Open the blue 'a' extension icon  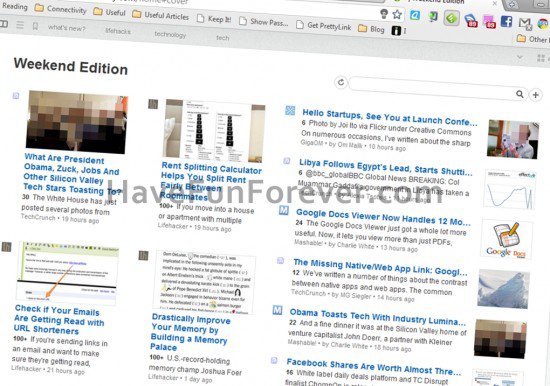click(x=415, y=15)
